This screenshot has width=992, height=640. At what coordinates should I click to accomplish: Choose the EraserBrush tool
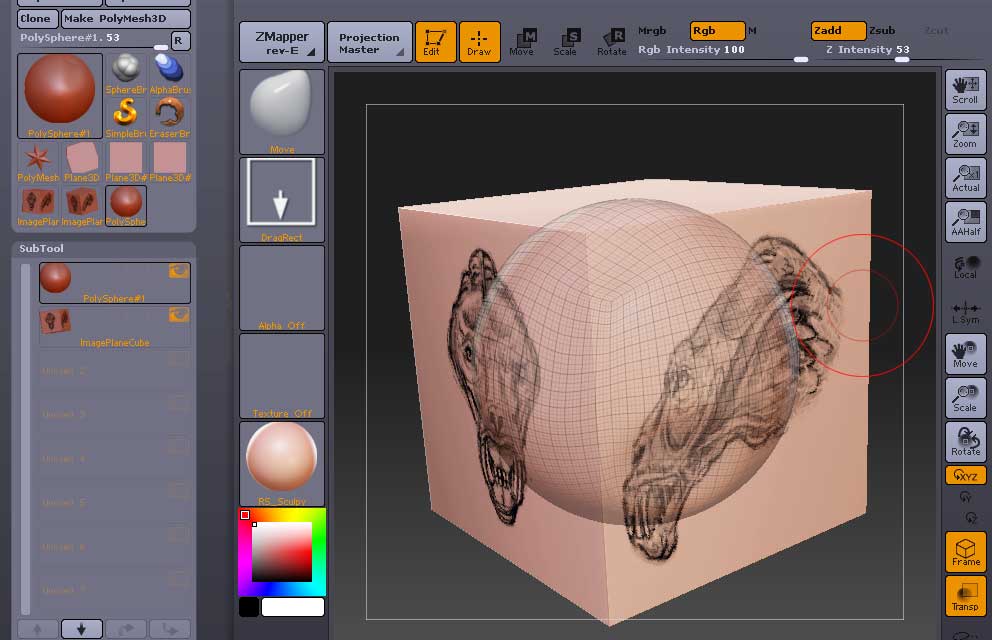(x=170, y=118)
